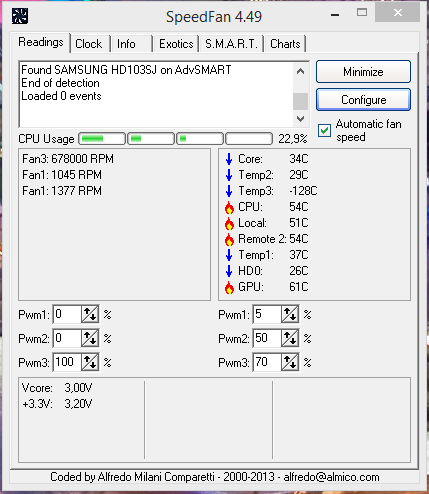The height and width of the screenshot is (494, 429).
Task: Click the right Pwm2 spinner arrows (value 50)
Action: [290, 338]
